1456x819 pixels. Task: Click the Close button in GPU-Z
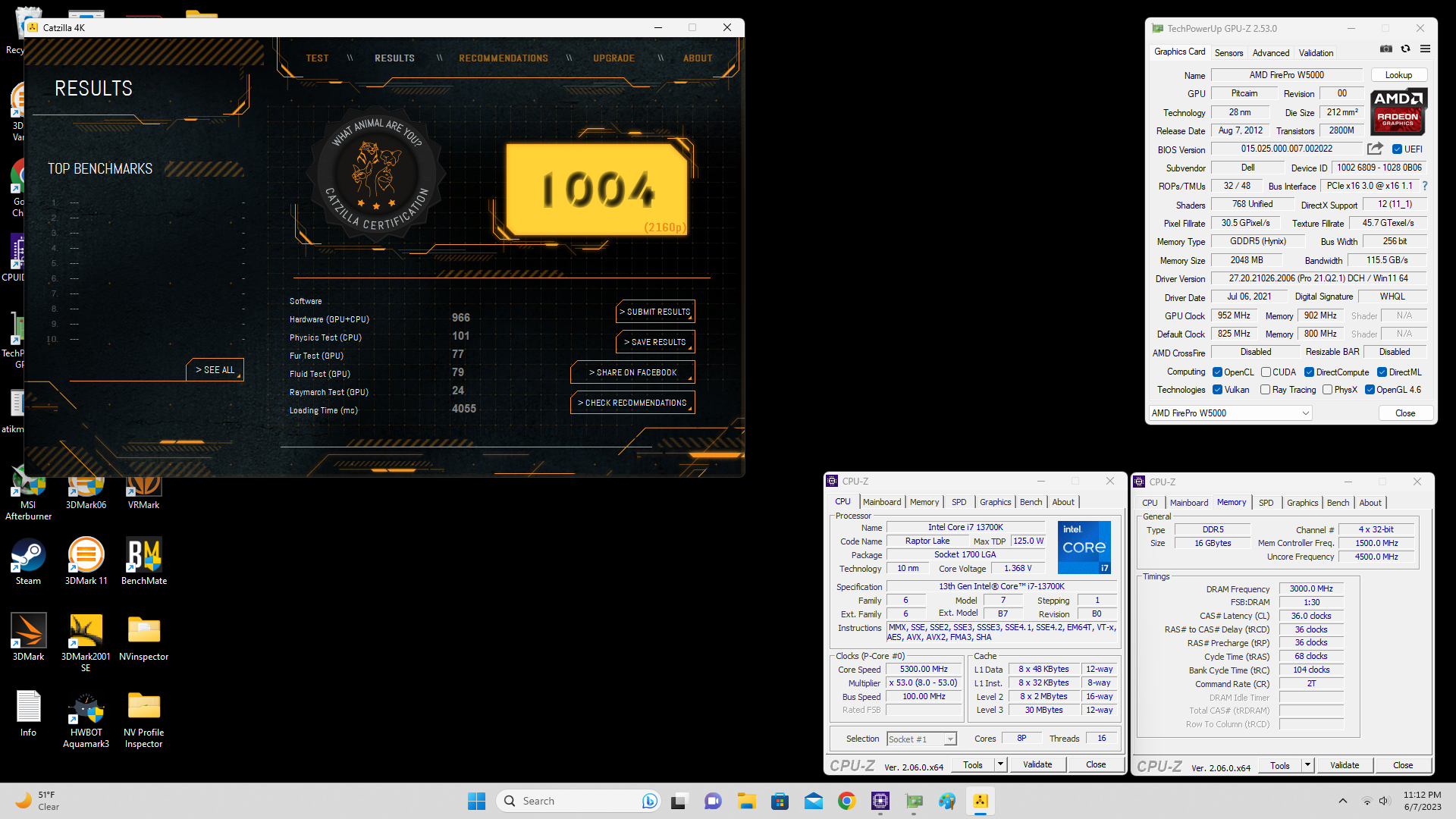[x=1405, y=413]
